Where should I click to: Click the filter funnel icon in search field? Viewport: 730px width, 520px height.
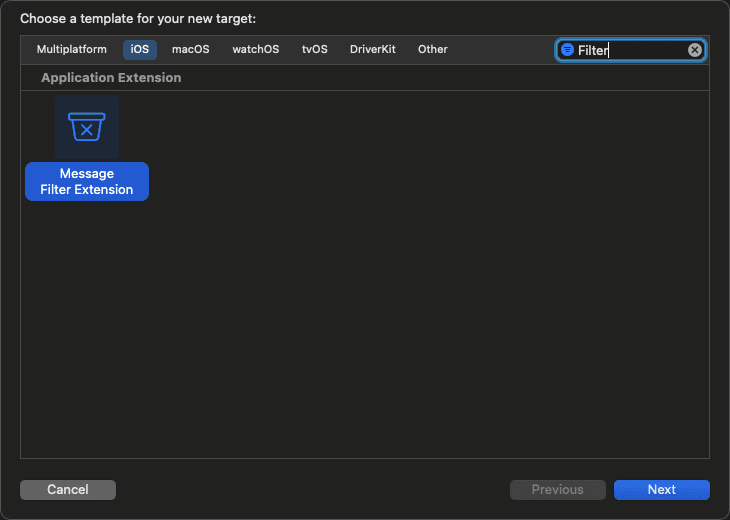coord(567,50)
